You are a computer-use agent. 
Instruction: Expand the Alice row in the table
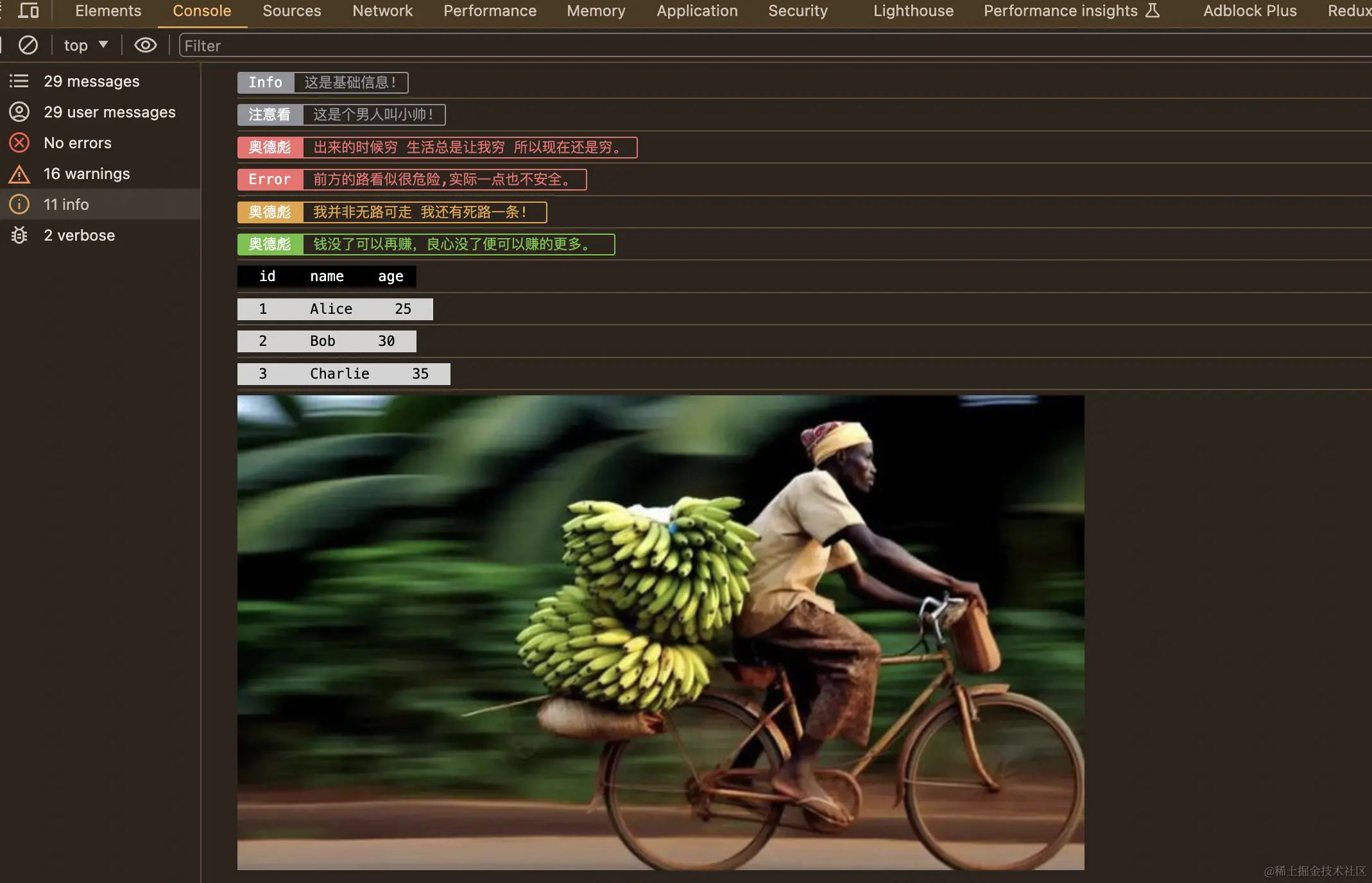tap(335, 309)
